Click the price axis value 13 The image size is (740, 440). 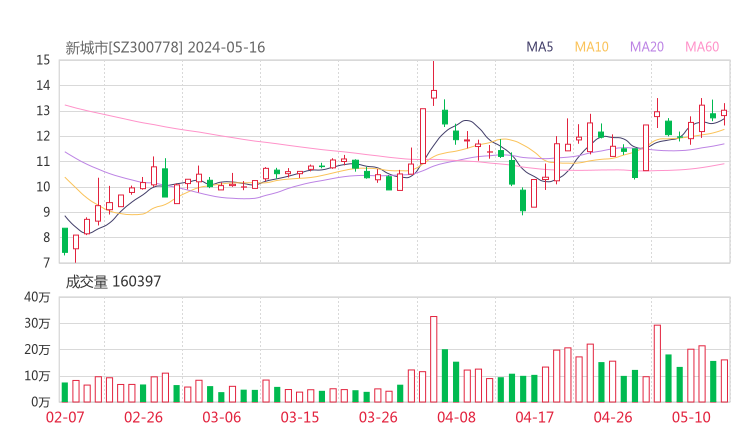43,111
